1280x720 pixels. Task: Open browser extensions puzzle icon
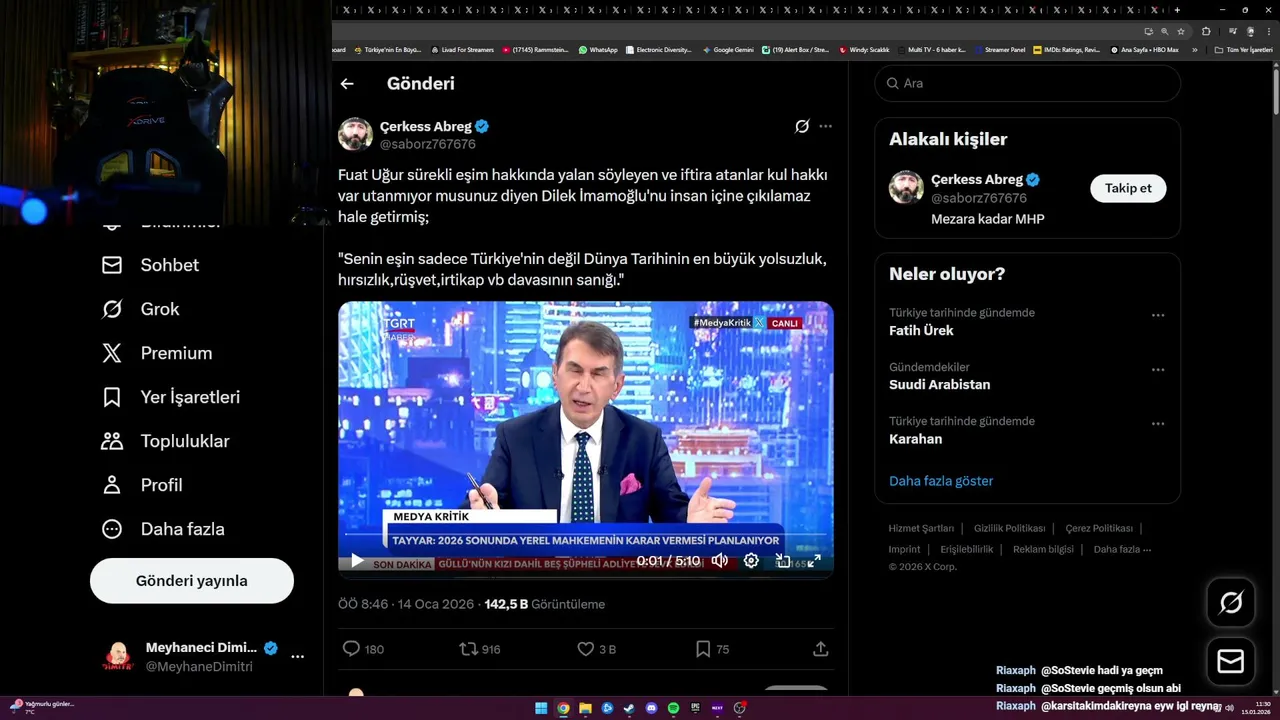(1206, 31)
